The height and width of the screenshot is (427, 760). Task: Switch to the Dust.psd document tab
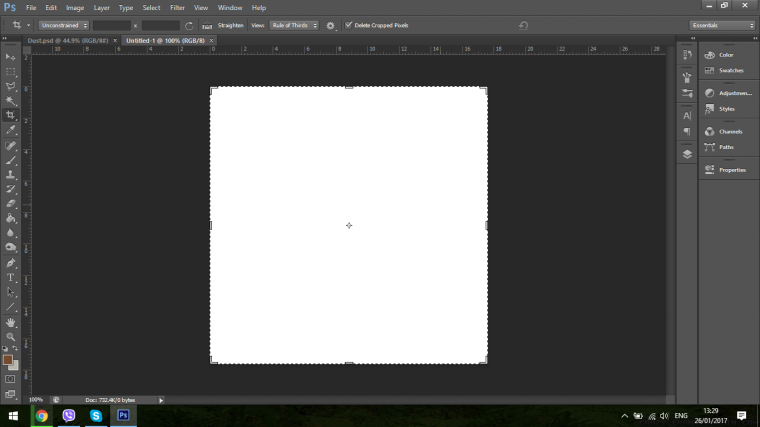coord(68,41)
